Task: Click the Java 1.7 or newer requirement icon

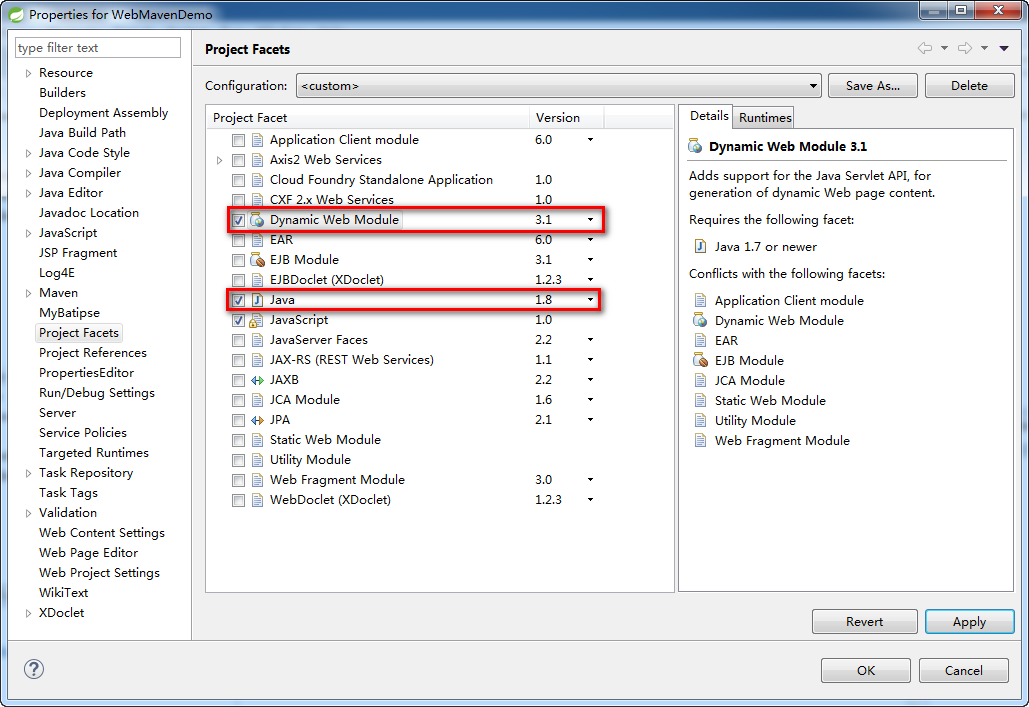Action: (701, 247)
